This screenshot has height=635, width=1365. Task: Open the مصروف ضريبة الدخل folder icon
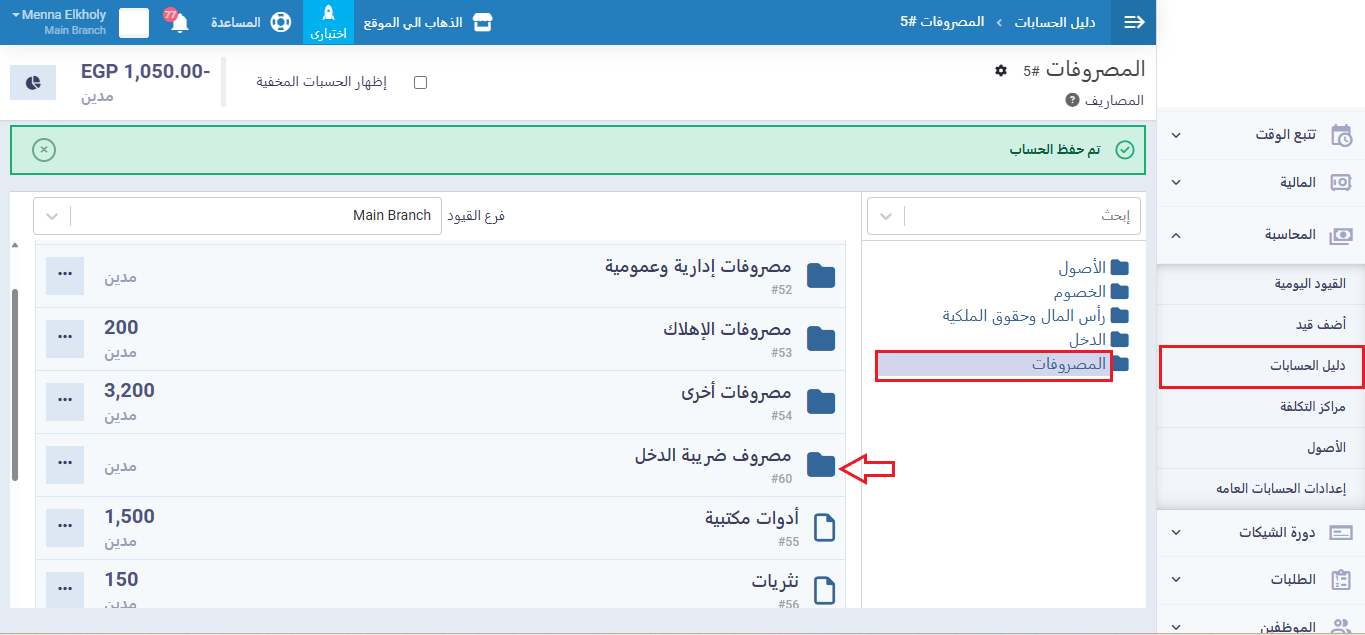click(x=820, y=465)
